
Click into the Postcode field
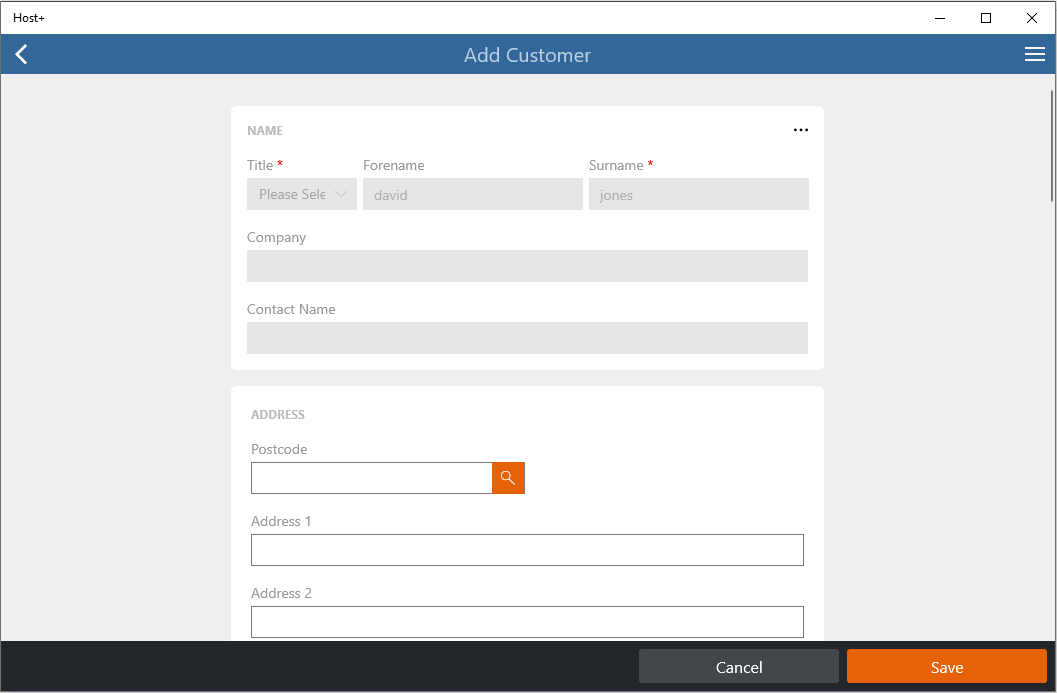[371, 478]
